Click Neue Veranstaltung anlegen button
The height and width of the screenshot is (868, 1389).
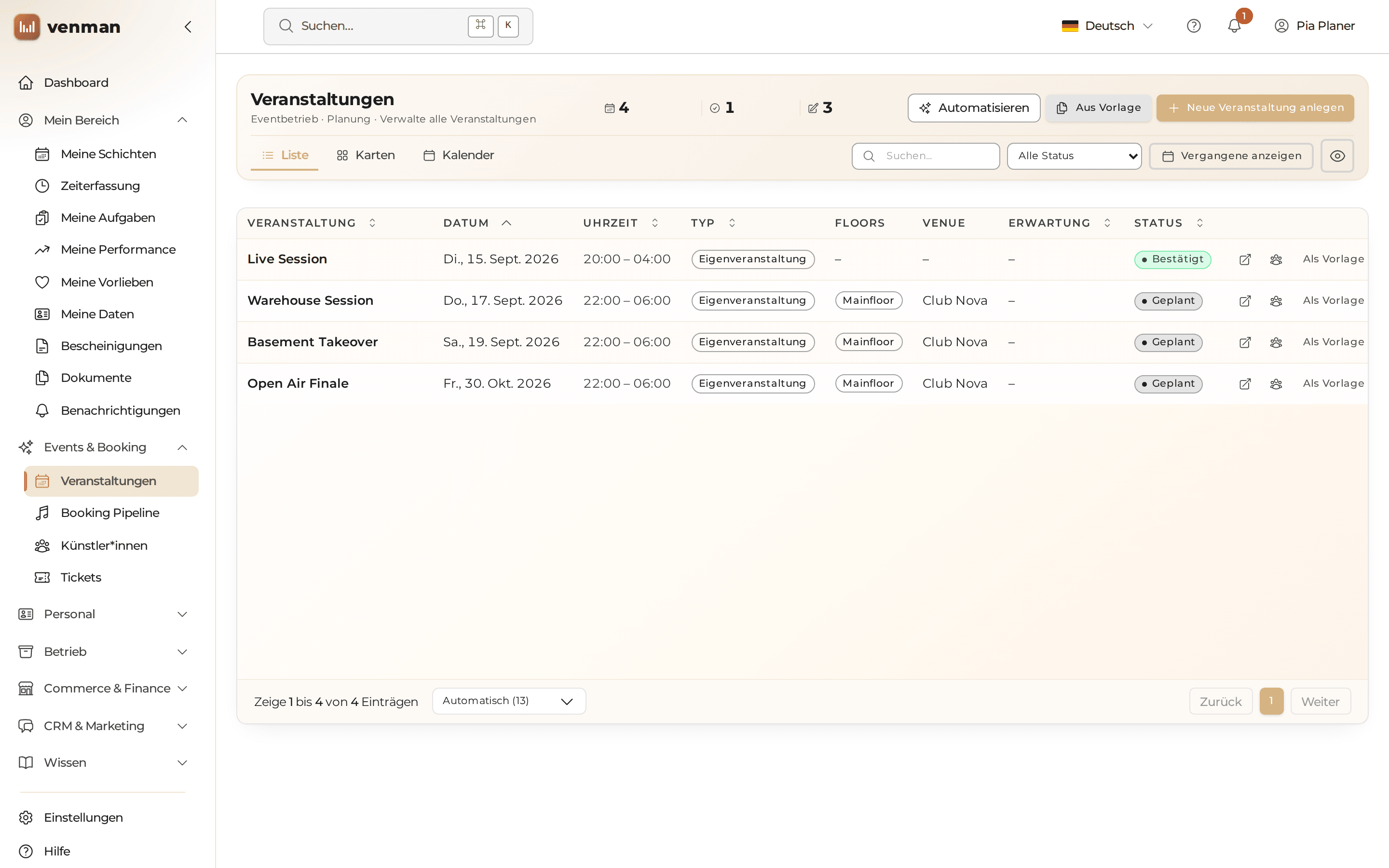pyautogui.click(x=1255, y=108)
